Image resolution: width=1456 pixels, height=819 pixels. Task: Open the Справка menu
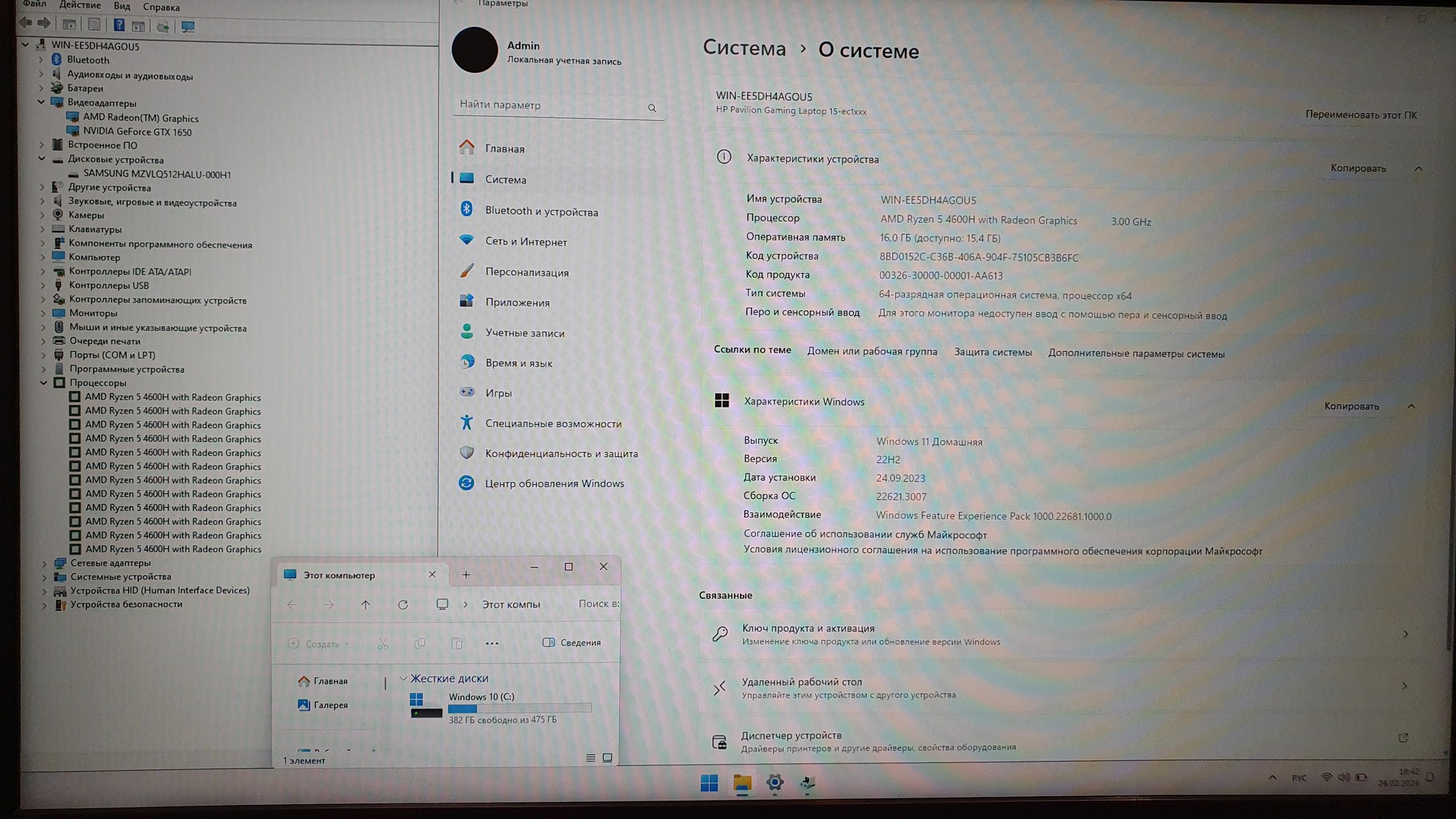point(161,7)
